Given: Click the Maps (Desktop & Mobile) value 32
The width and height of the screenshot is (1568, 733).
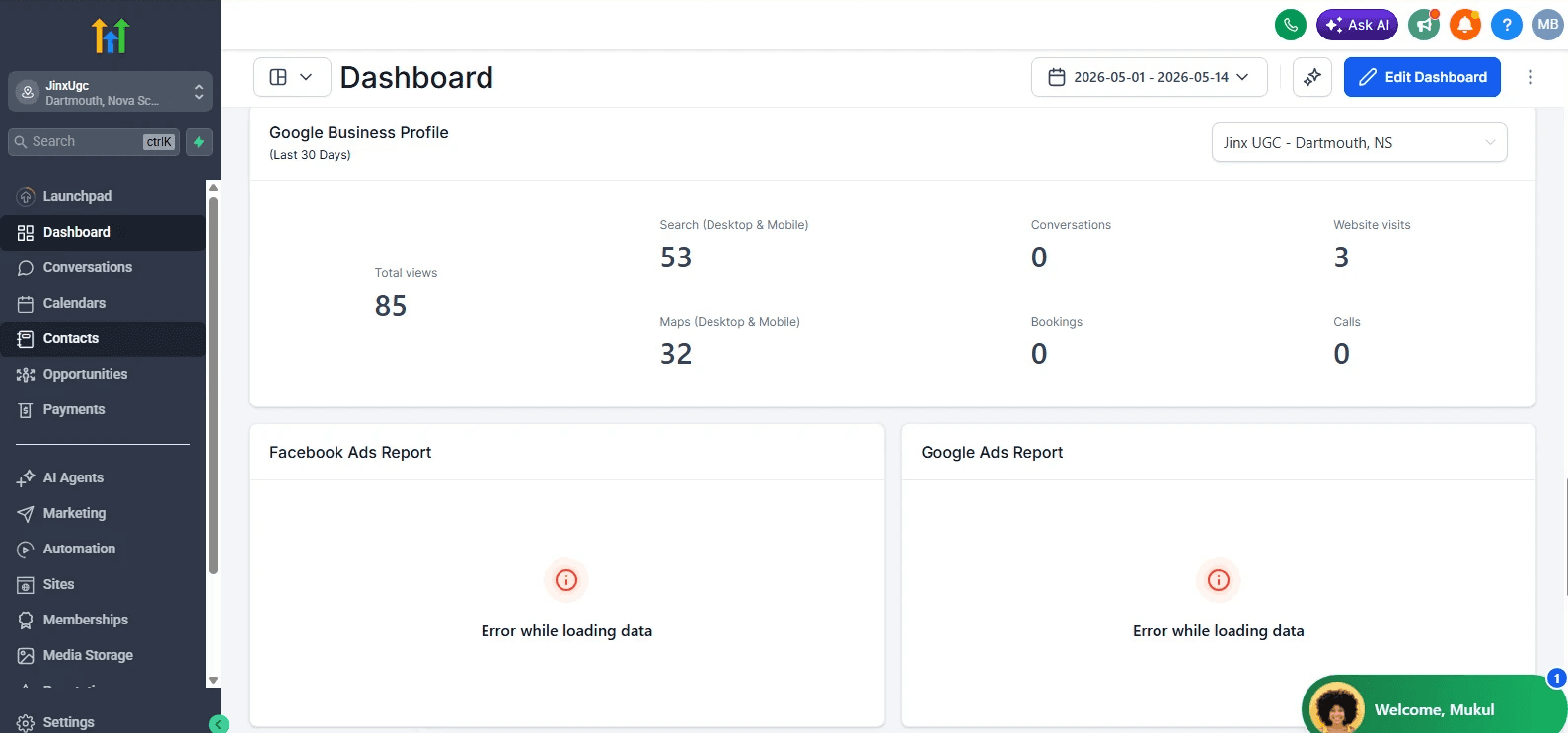Looking at the screenshot, I should tap(676, 354).
